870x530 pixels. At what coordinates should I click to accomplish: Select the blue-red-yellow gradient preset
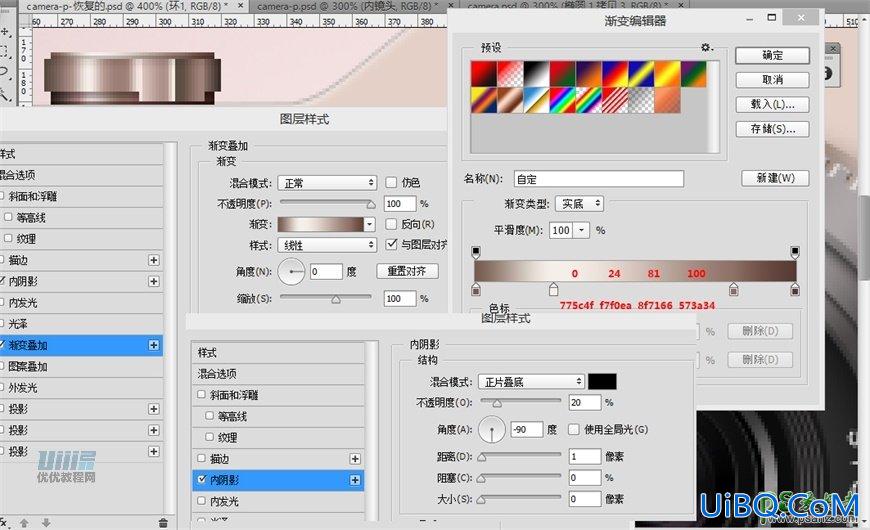614,74
